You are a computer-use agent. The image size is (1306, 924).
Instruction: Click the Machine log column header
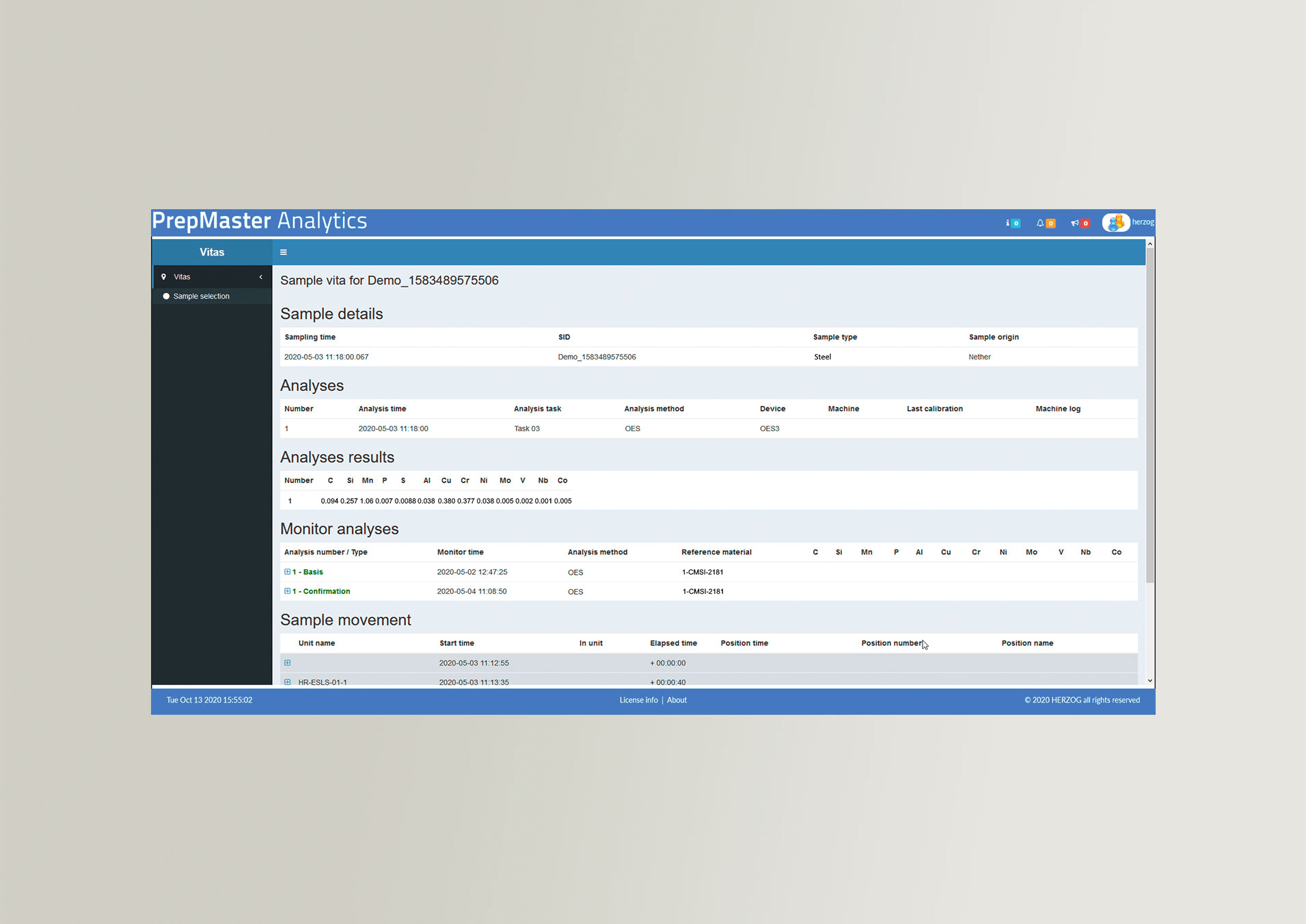(1058, 409)
